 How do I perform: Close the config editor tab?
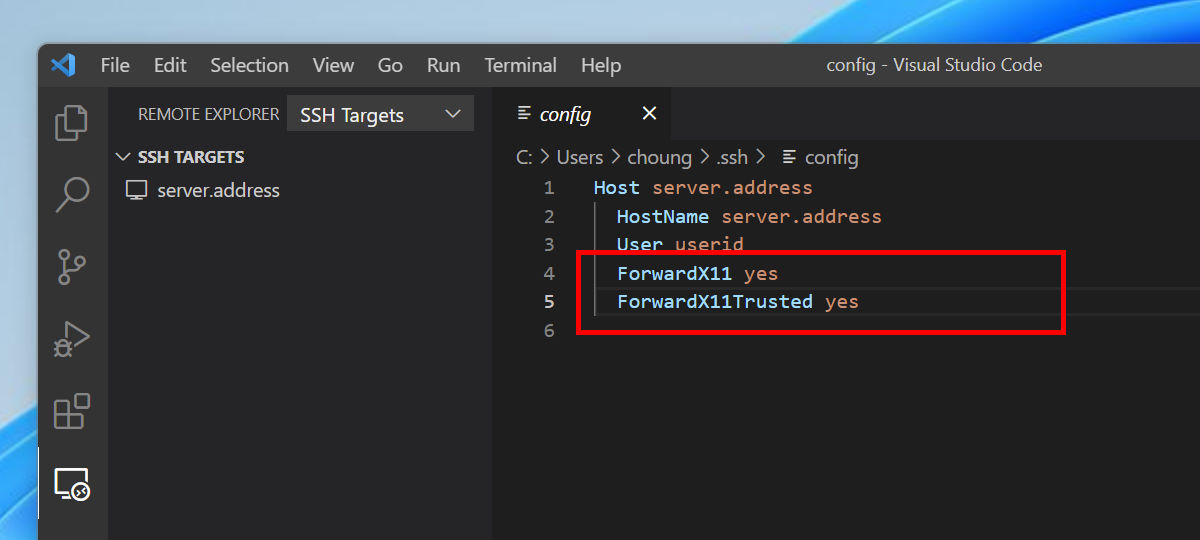pyautogui.click(x=649, y=113)
